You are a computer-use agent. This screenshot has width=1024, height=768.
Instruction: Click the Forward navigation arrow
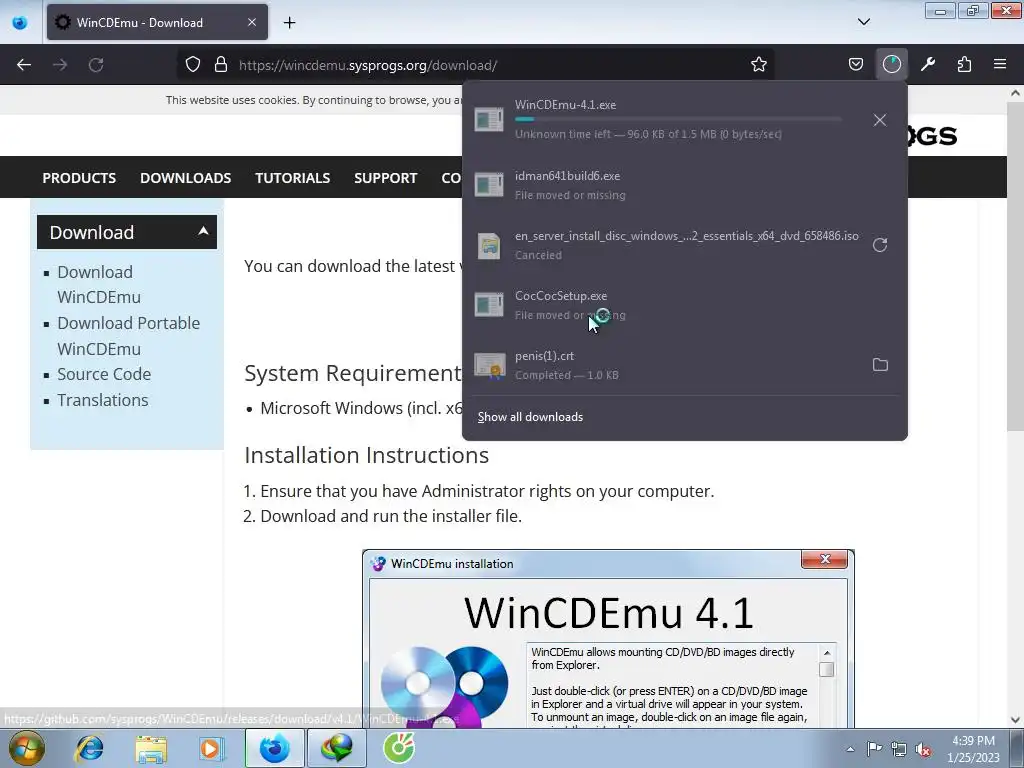pyautogui.click(x=60, y=65)
